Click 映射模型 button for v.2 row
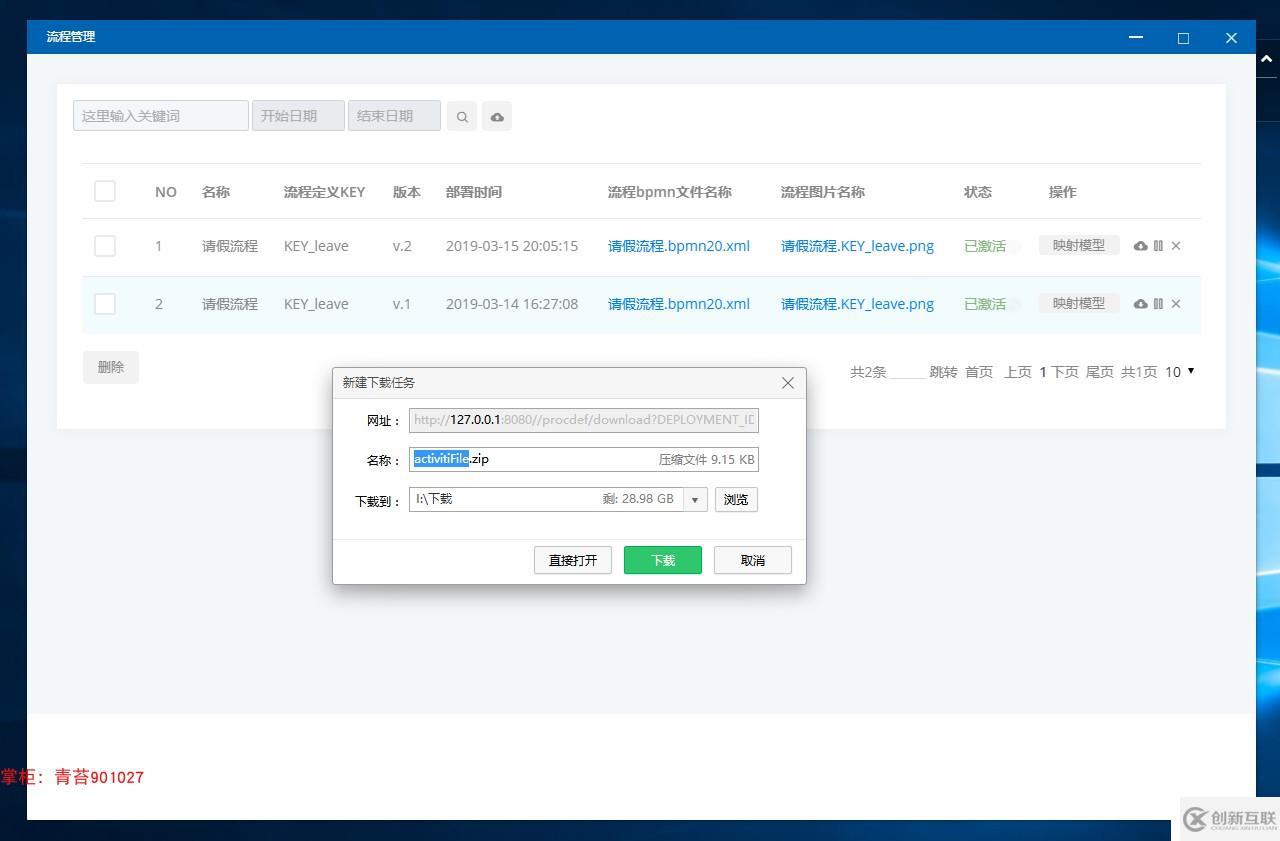The image size is (1280, 841). (x=1079, y=245)
